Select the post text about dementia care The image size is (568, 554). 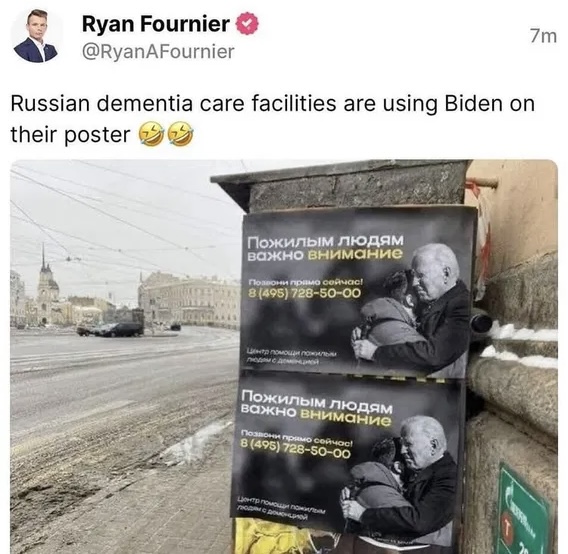[x=272, y=119]
